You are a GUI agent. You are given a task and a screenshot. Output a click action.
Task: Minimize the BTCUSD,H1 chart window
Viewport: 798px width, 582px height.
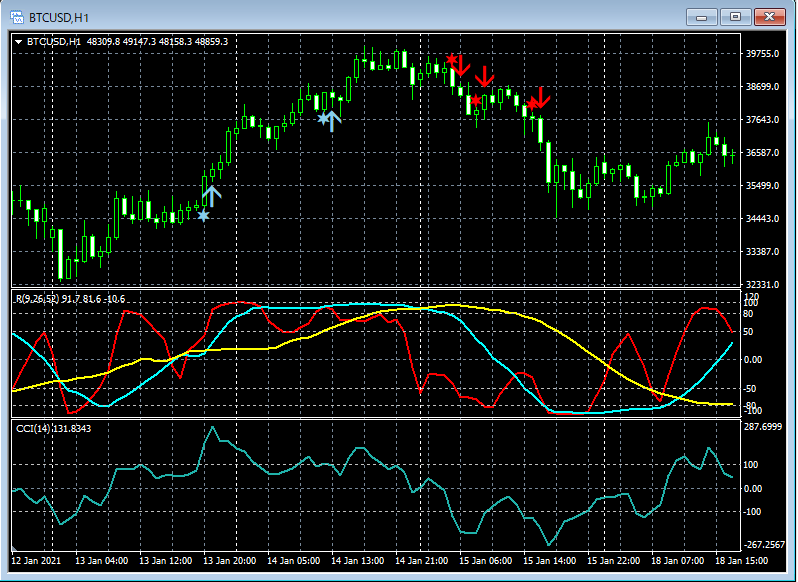(x=704, y=17)
